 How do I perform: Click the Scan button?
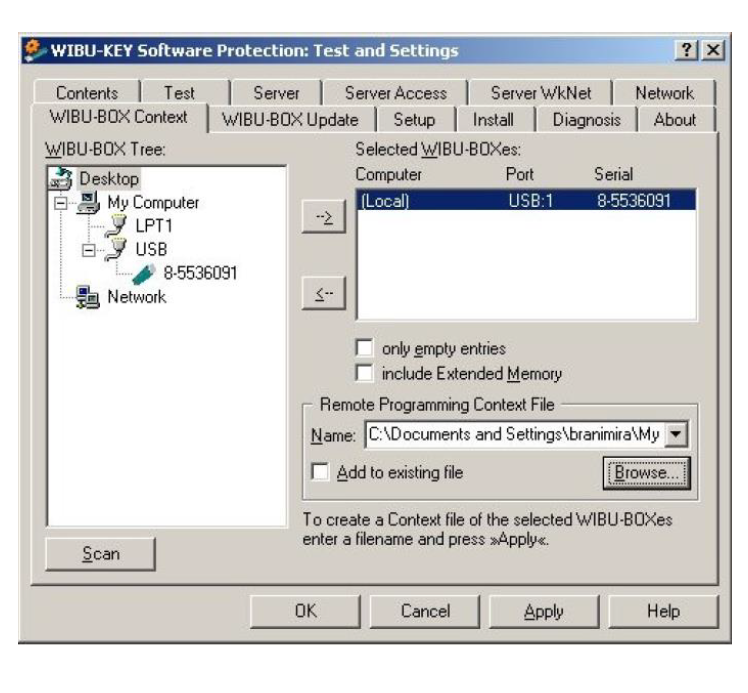pyautogui.click(x=101, y=554)
